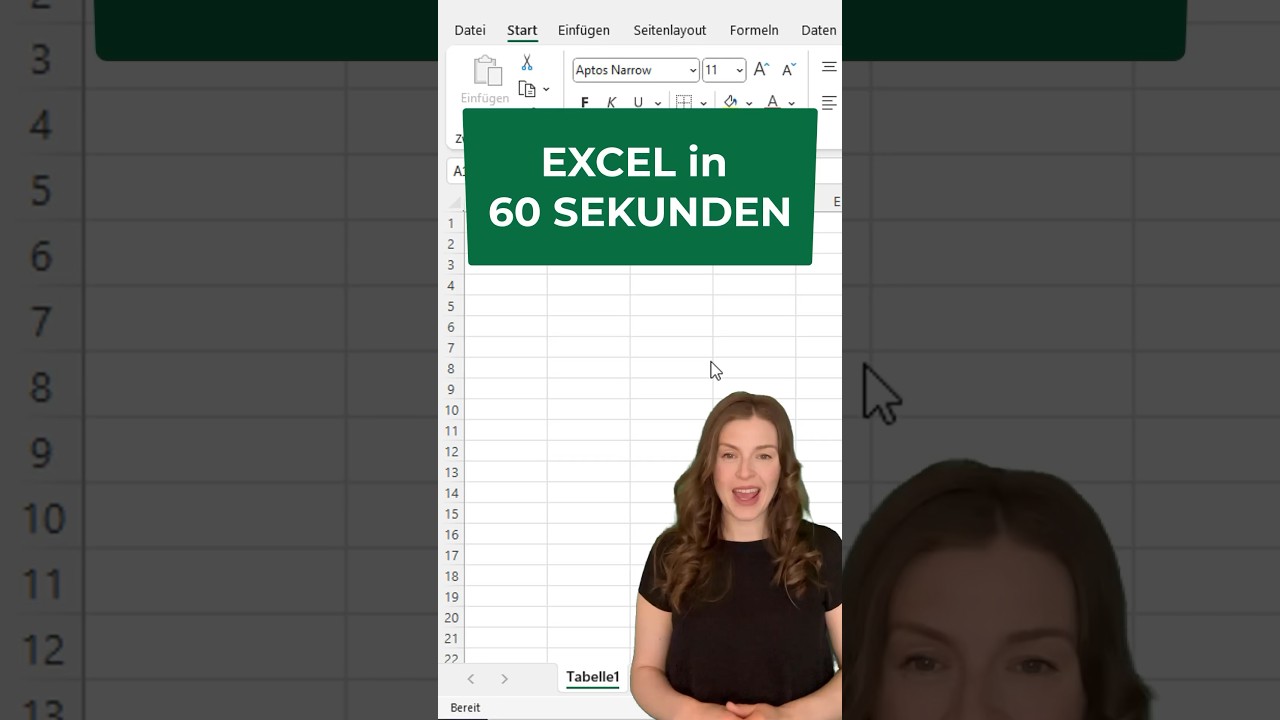
Task: Select cell C5 in the worksheet
Action: coord(672,306)
